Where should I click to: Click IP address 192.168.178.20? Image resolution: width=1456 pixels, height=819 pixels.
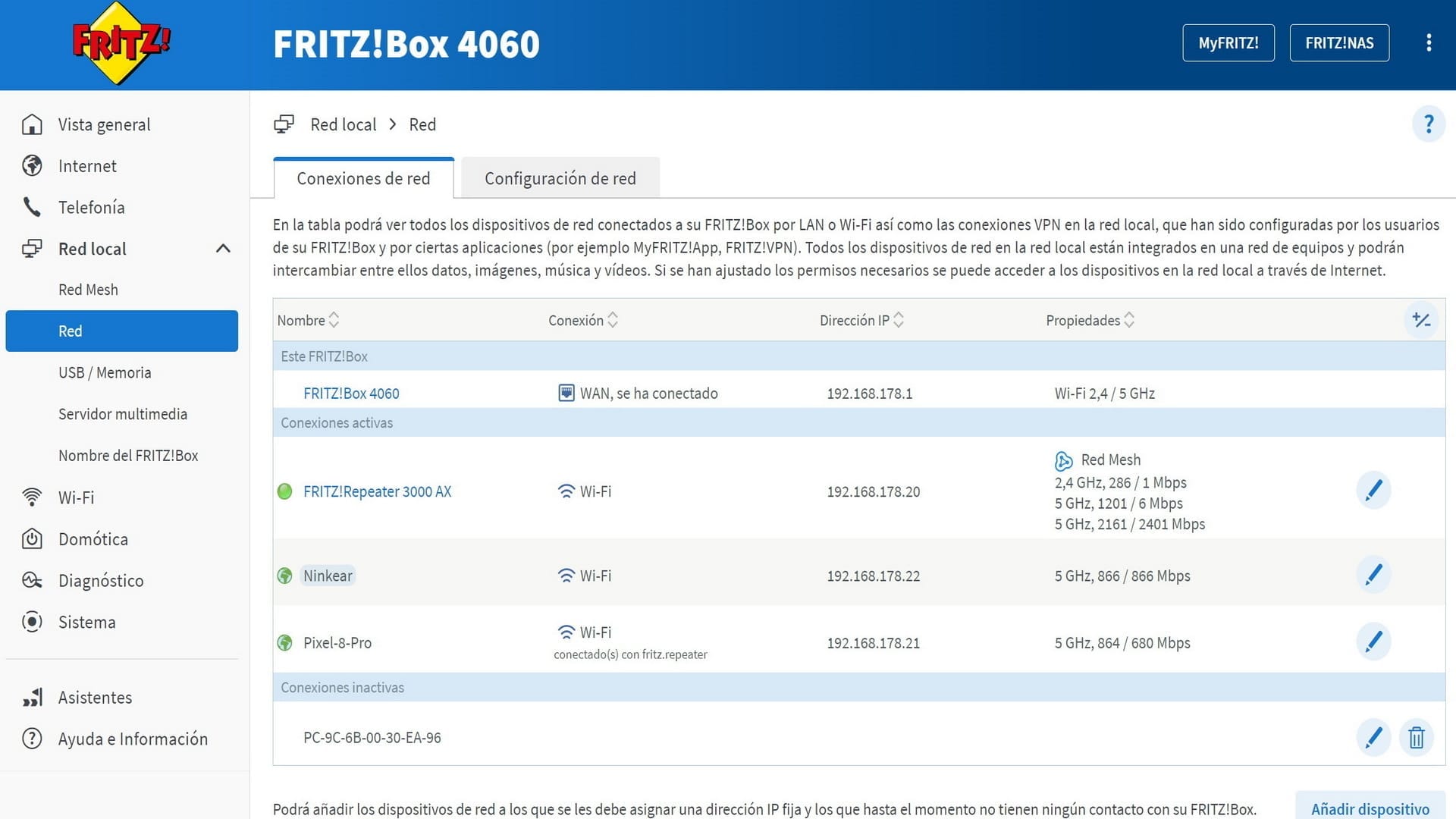pyautogui.click(x=873, y=491)
